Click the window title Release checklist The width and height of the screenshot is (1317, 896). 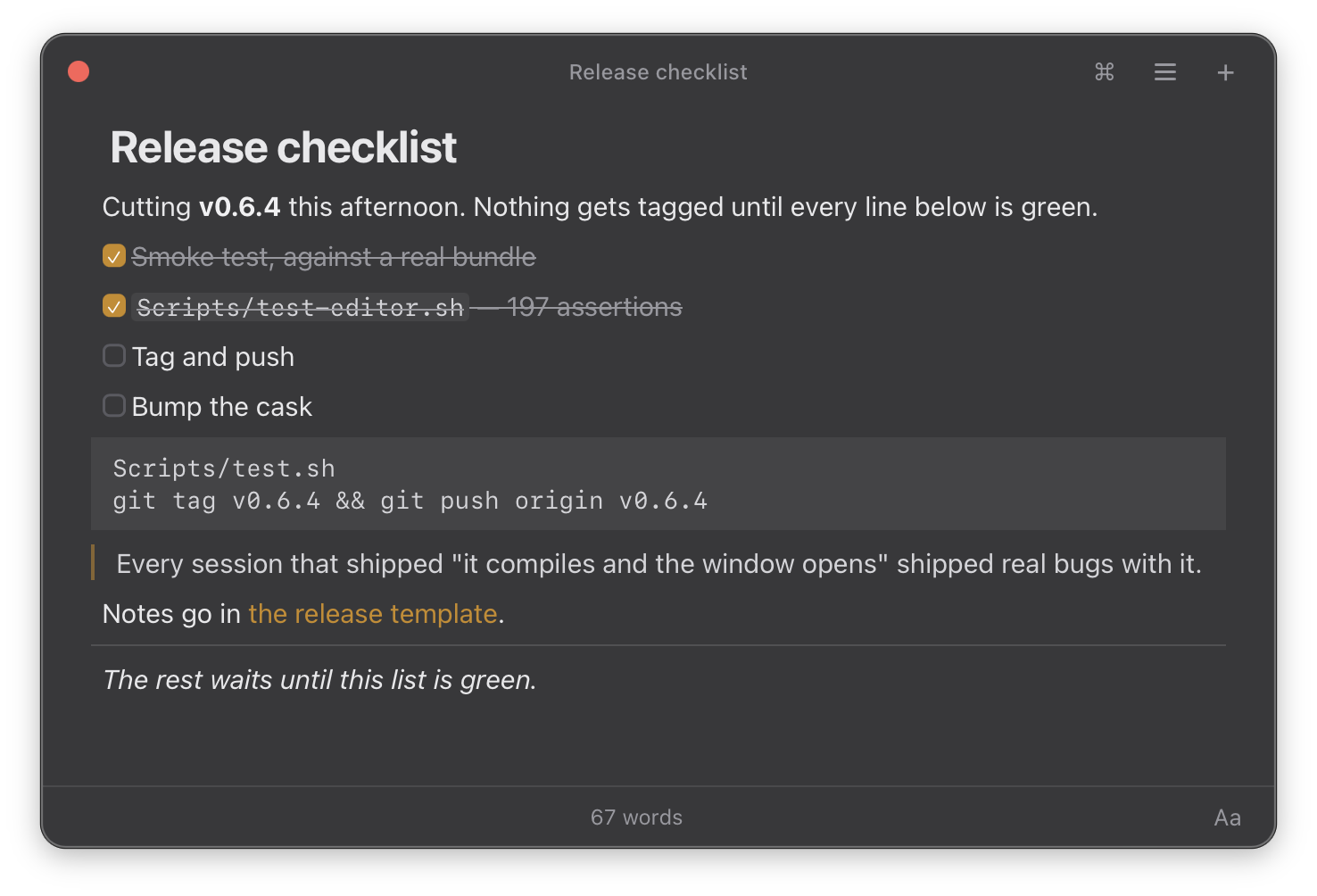[x=658, y=72]
